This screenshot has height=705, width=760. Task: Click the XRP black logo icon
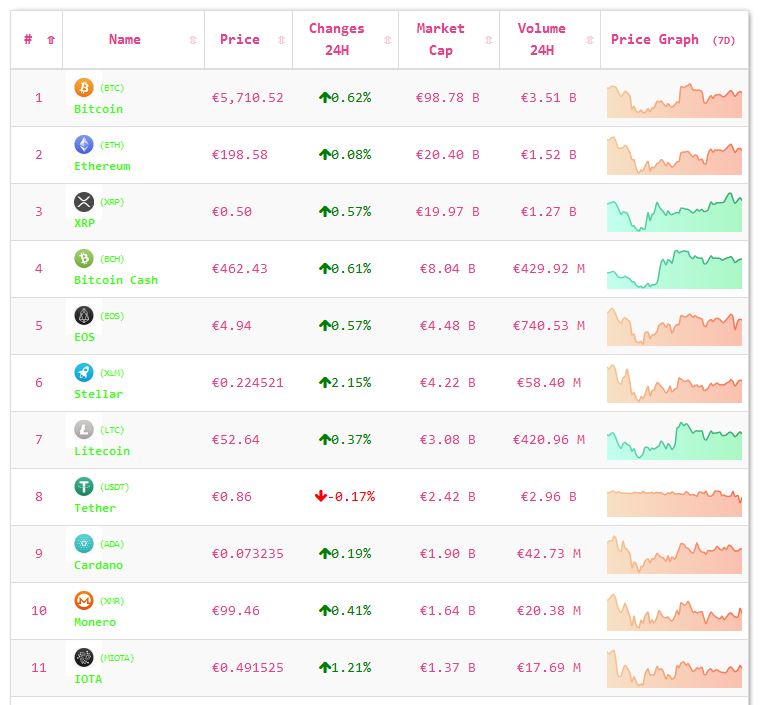pyautogui.click(x=84, y=202)
